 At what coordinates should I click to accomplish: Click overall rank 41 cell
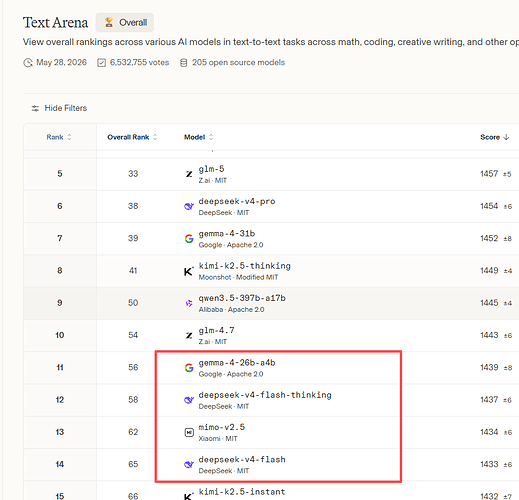click(133, 270)
